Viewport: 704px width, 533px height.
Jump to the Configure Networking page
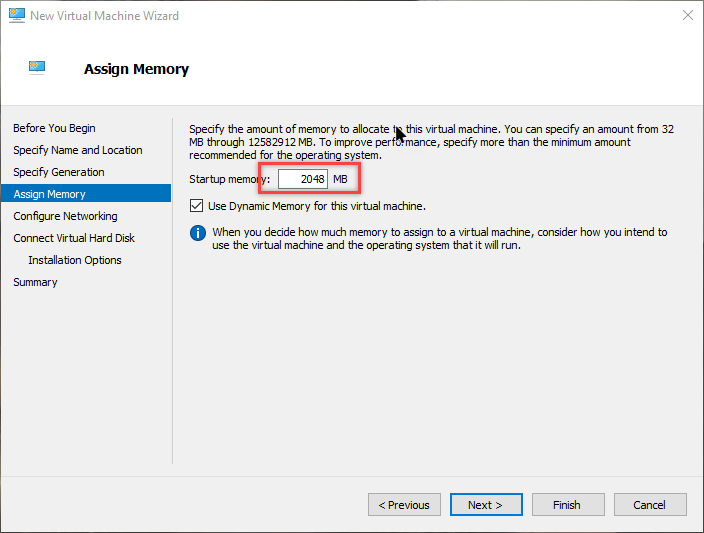tap(65, 216)
